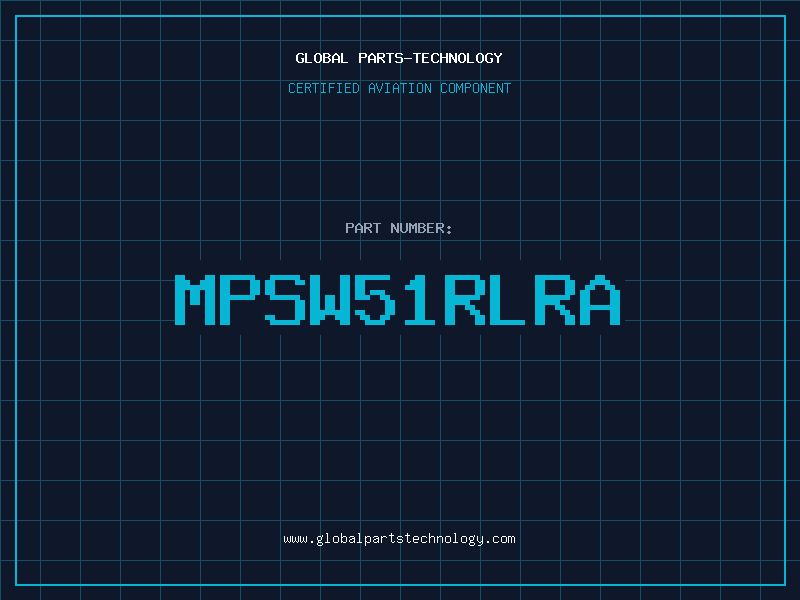Click the final letter A of part number
This screenshot has height=600, width=800.
pyautogui.click(x=602, y=299)
